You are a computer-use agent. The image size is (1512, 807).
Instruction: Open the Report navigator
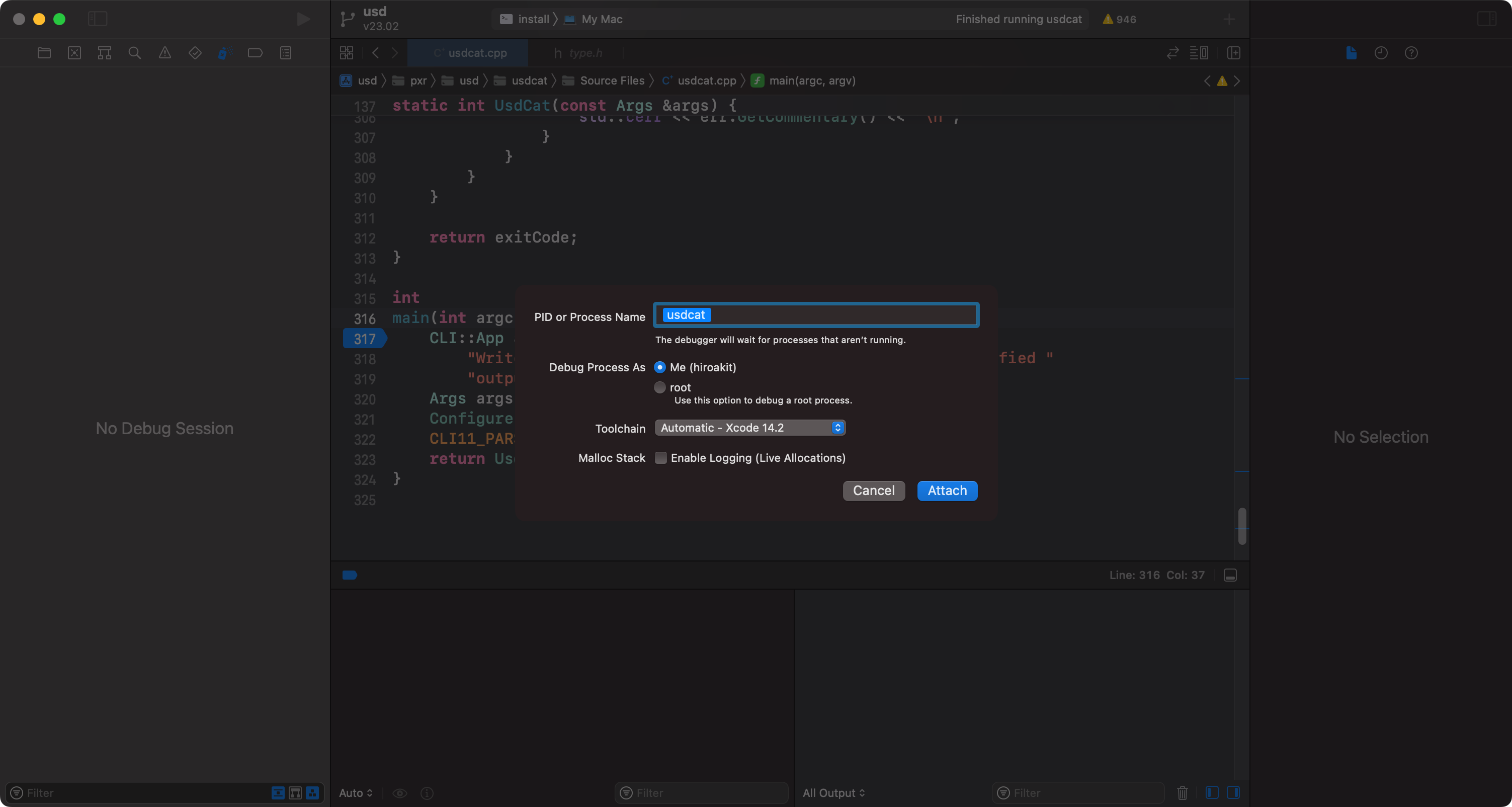click(285, 53)
